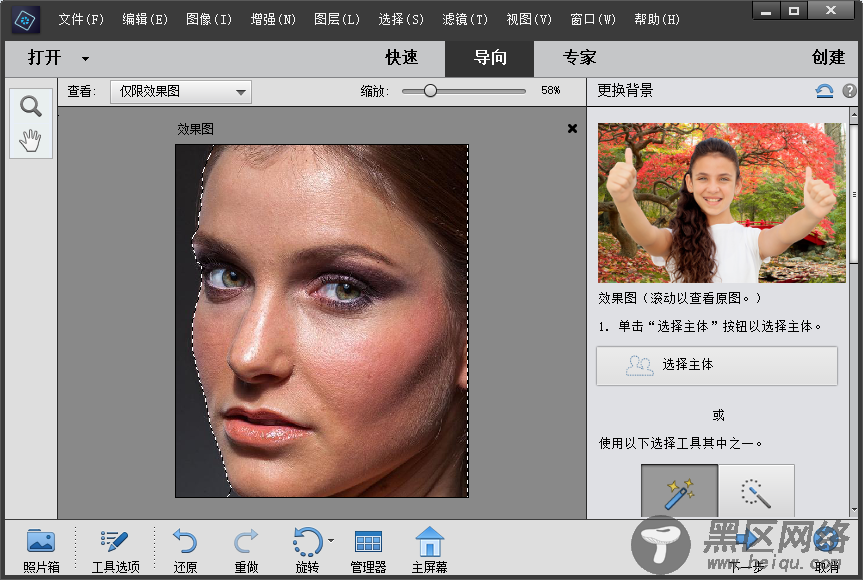Click the 打开 button
Screen dimensions: 863x580
[x=44, y=58]
